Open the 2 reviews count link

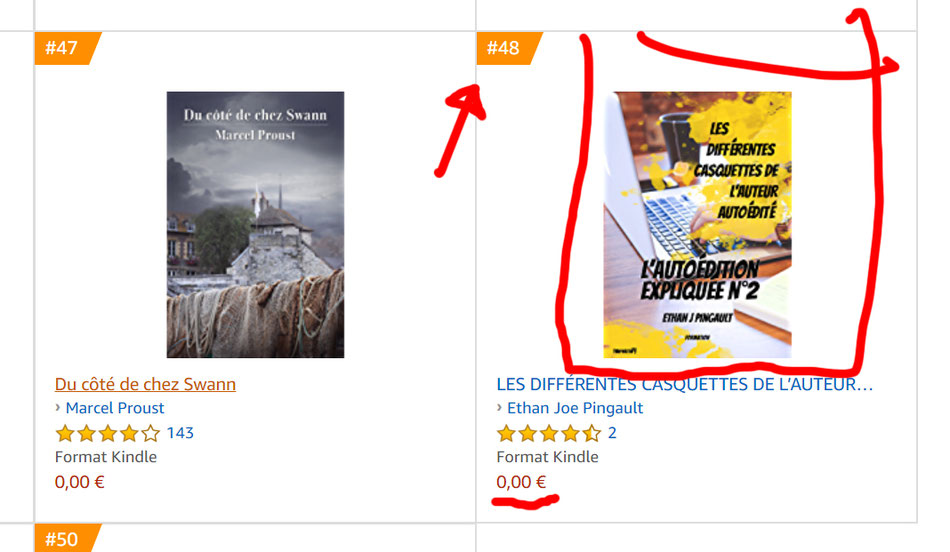612,433
